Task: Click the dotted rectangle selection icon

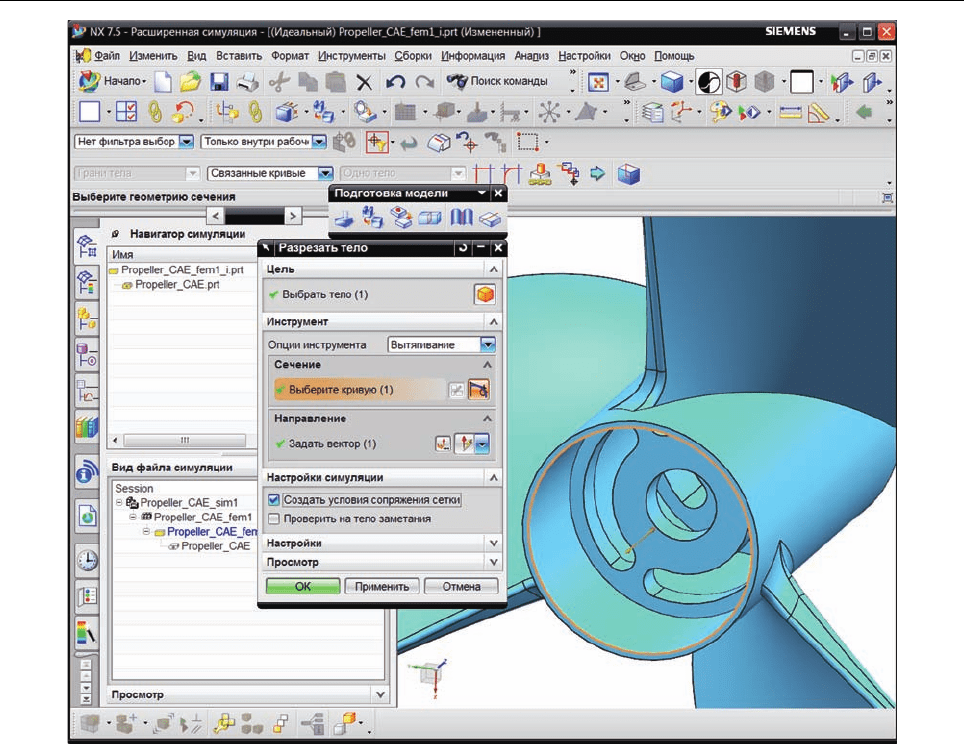Action: point(528,142)
